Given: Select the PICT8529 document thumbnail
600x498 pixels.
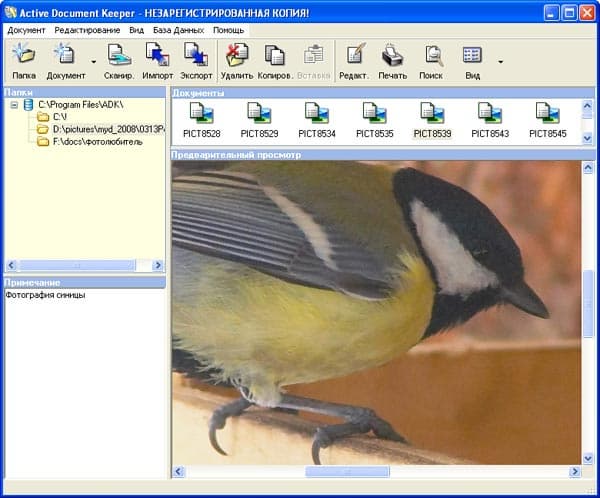Looking at the screenshot, I should tap(259, 120).
